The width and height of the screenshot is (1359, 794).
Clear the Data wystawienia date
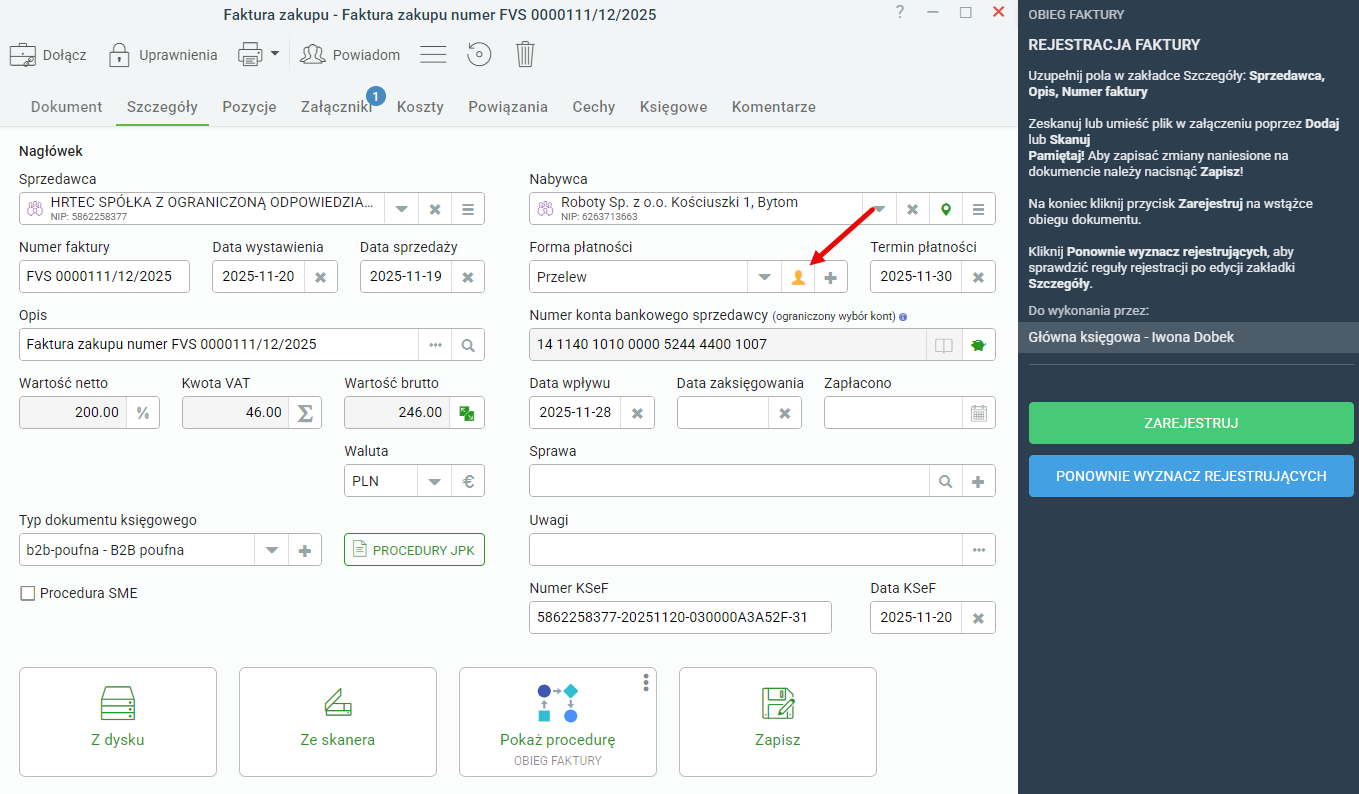click(x=320, y=277)
